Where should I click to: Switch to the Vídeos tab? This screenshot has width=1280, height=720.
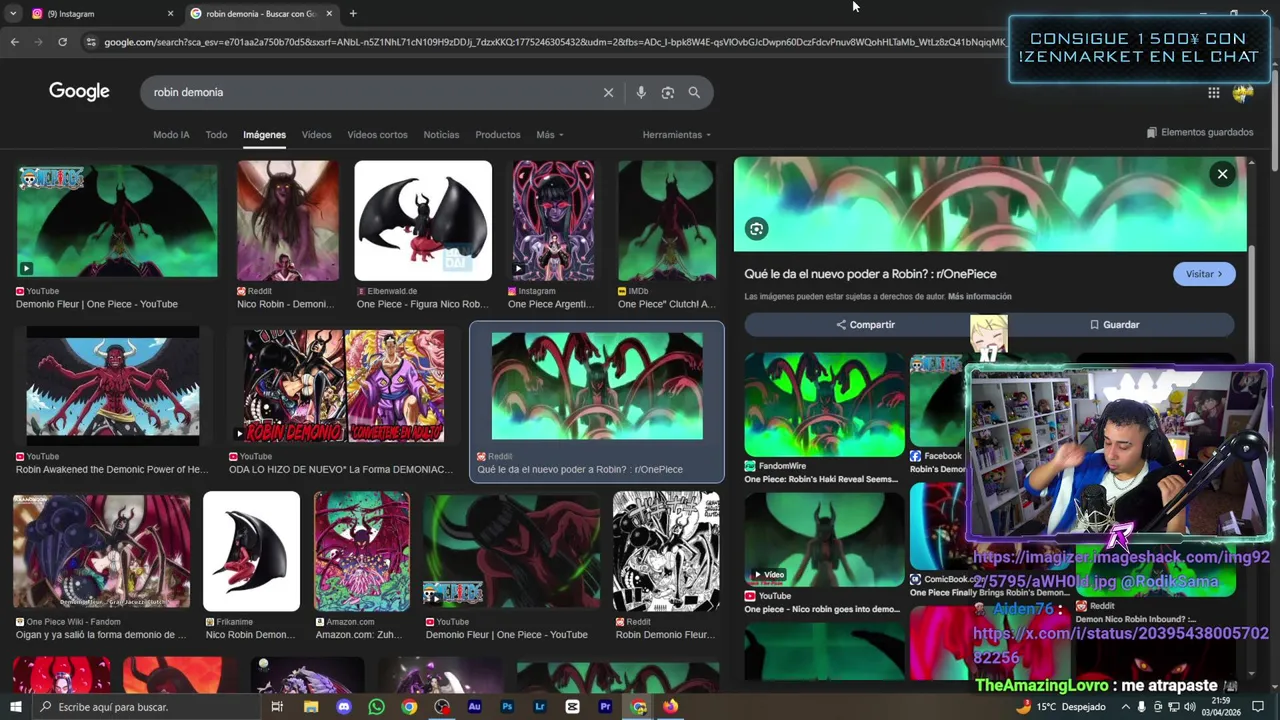(316, 135)
